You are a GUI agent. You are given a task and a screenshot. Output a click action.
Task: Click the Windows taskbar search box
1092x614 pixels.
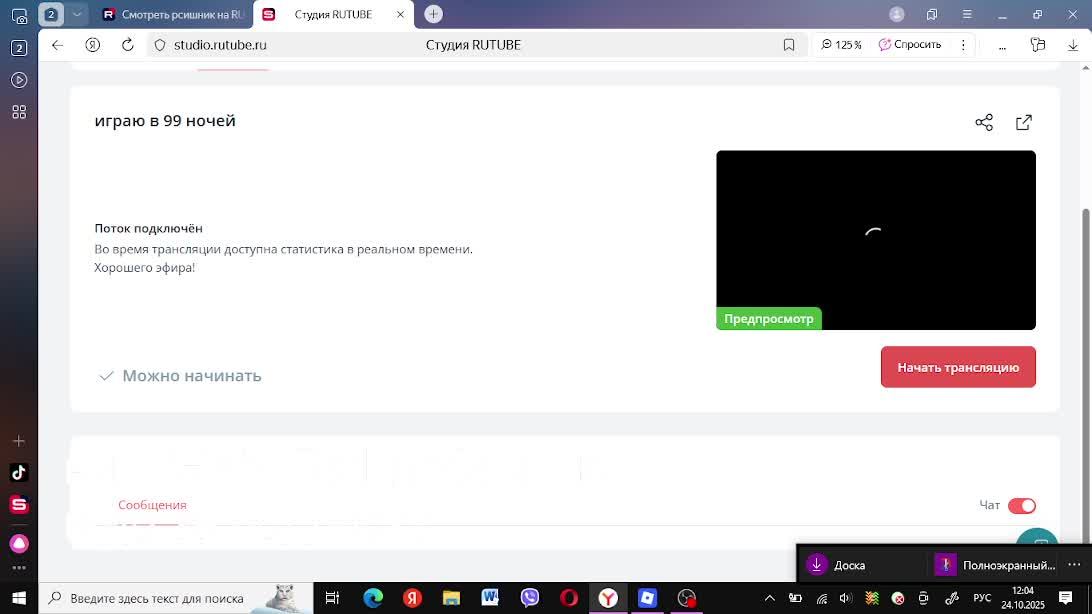tap(176, 598)
